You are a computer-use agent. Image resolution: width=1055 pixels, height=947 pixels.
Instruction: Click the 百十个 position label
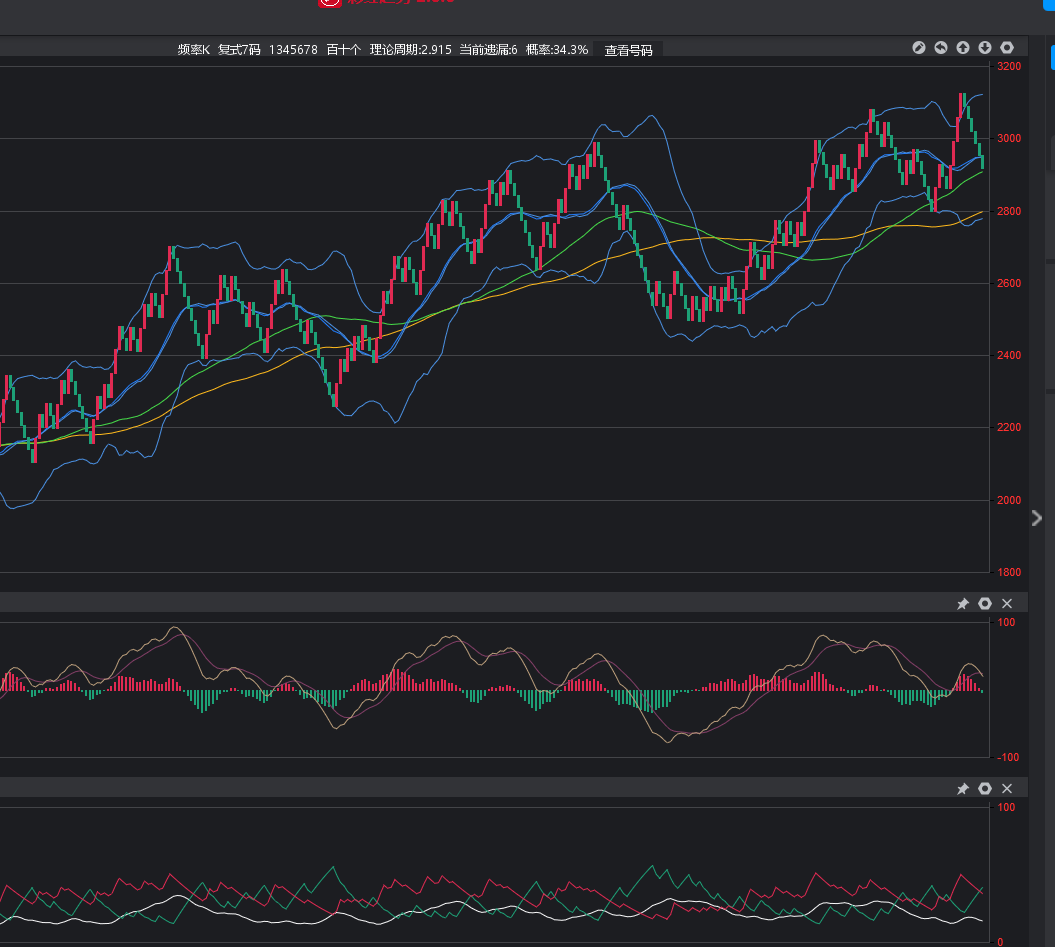(x=343, y=50)
